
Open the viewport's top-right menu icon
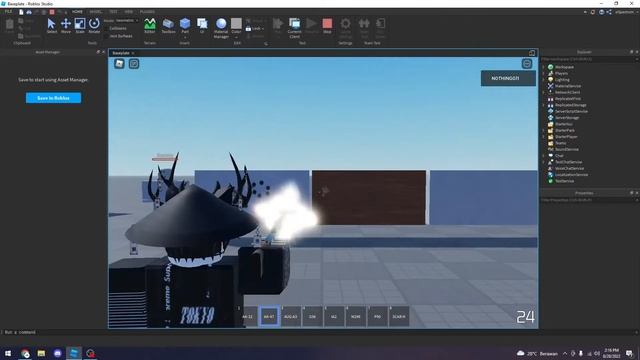(527, 64)
